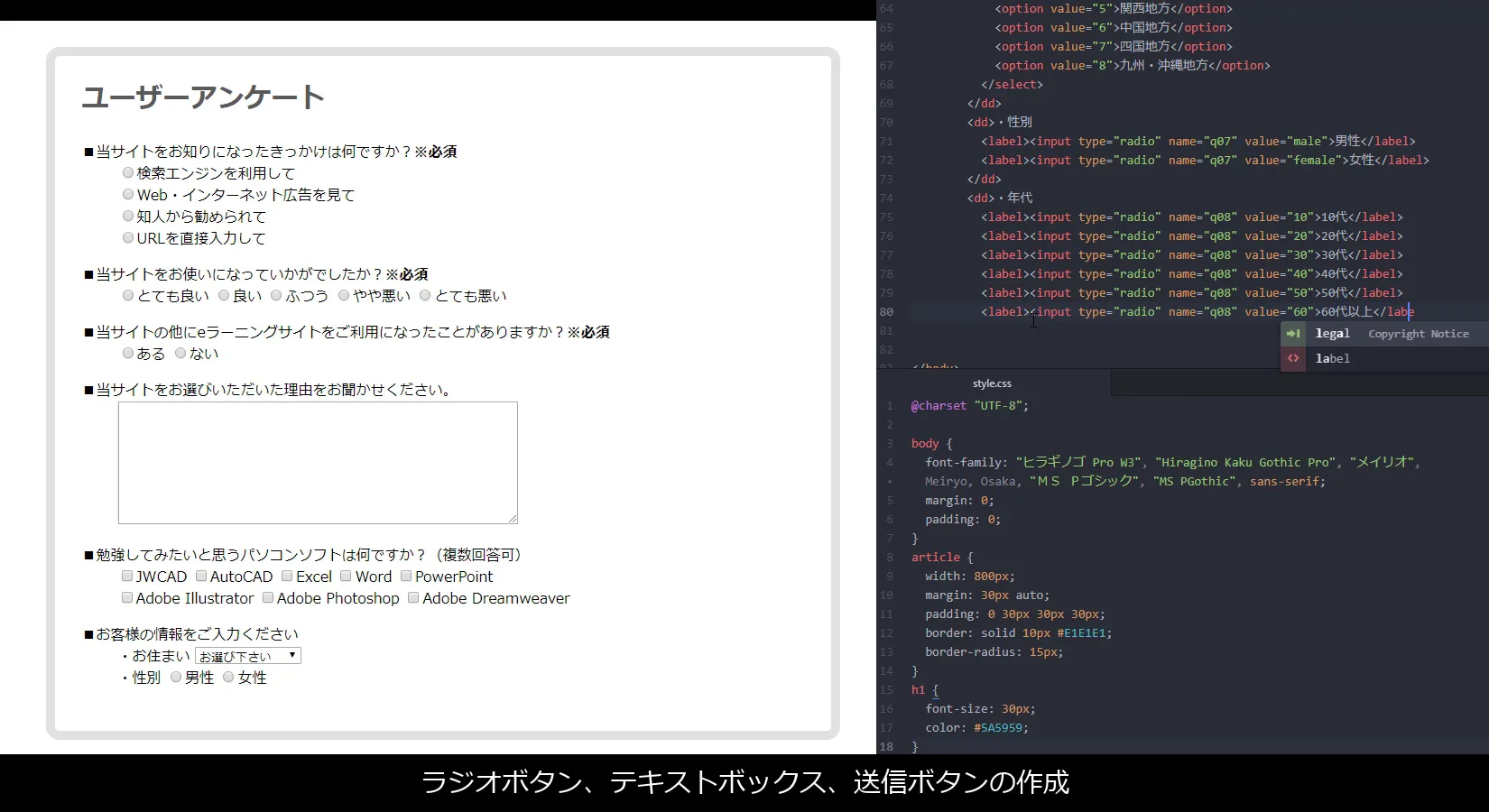This screenshot has width=1489, height=812.
Task: Click the @charset "UTF-8" line
Action: pos(969,406)
